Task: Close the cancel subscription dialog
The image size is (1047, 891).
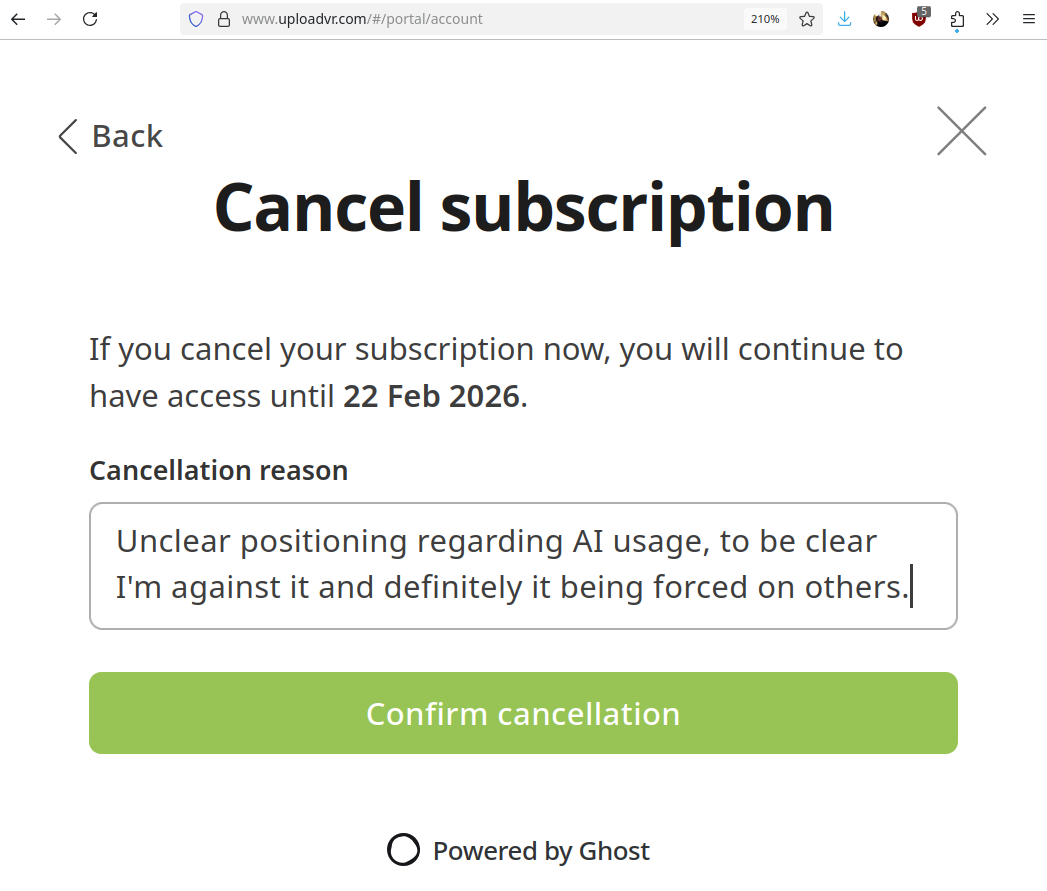Action: 961,131
